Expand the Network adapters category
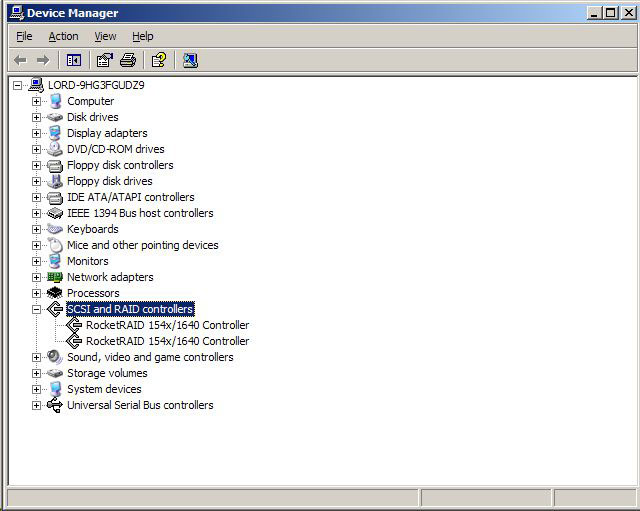 coord(36,277)
